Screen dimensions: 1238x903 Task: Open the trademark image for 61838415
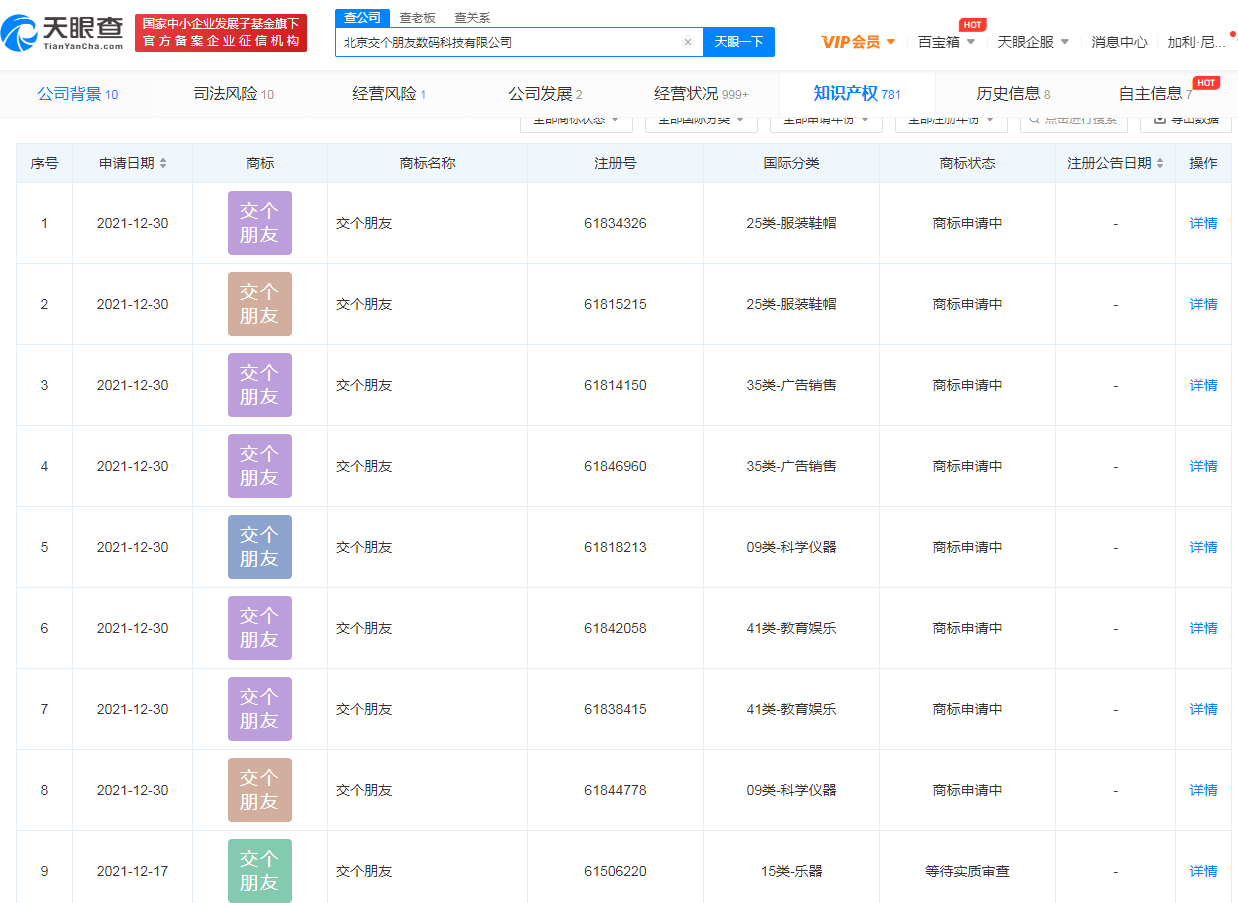[260, 709]
